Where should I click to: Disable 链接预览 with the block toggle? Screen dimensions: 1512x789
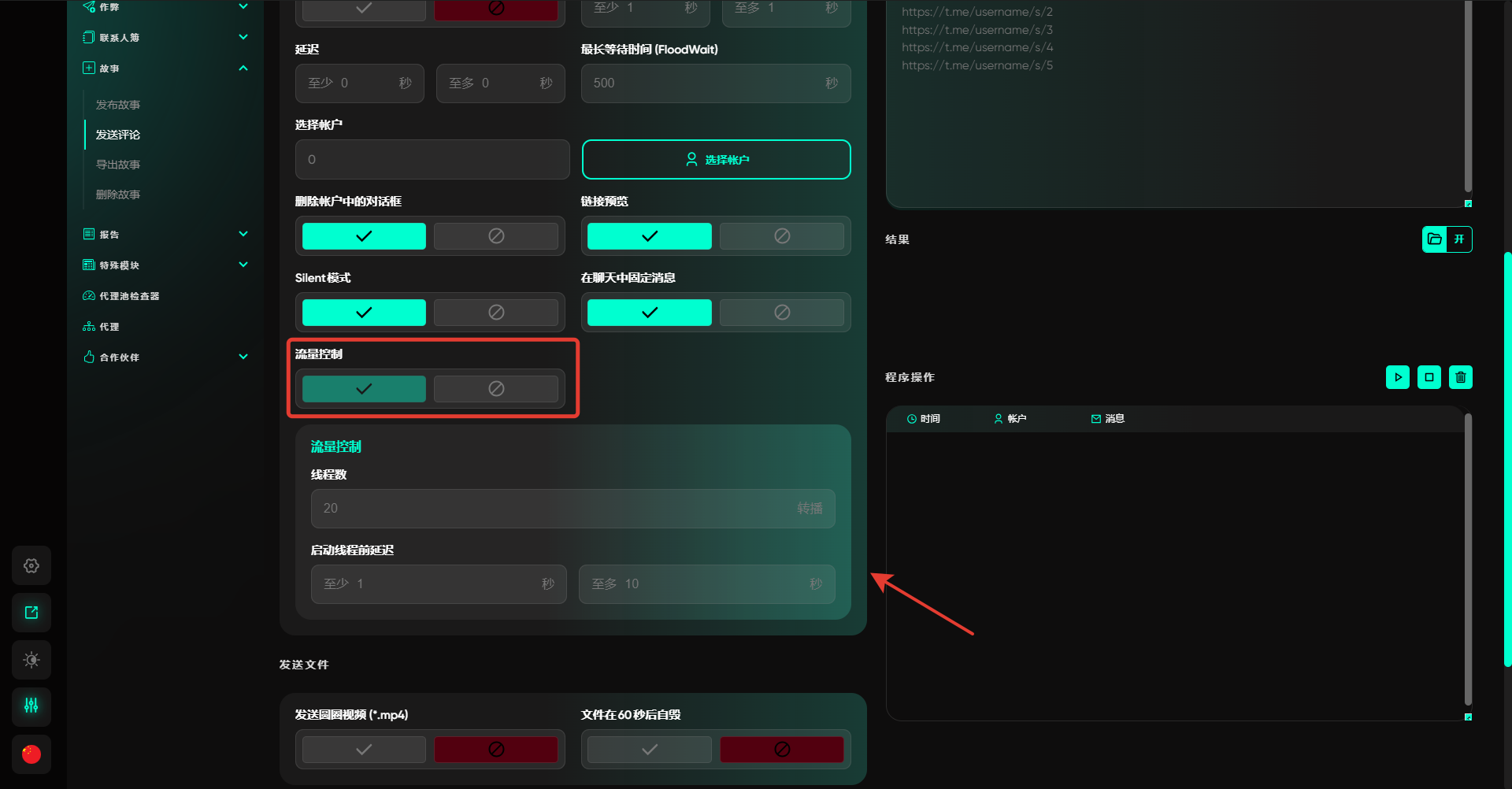[781, 236]
